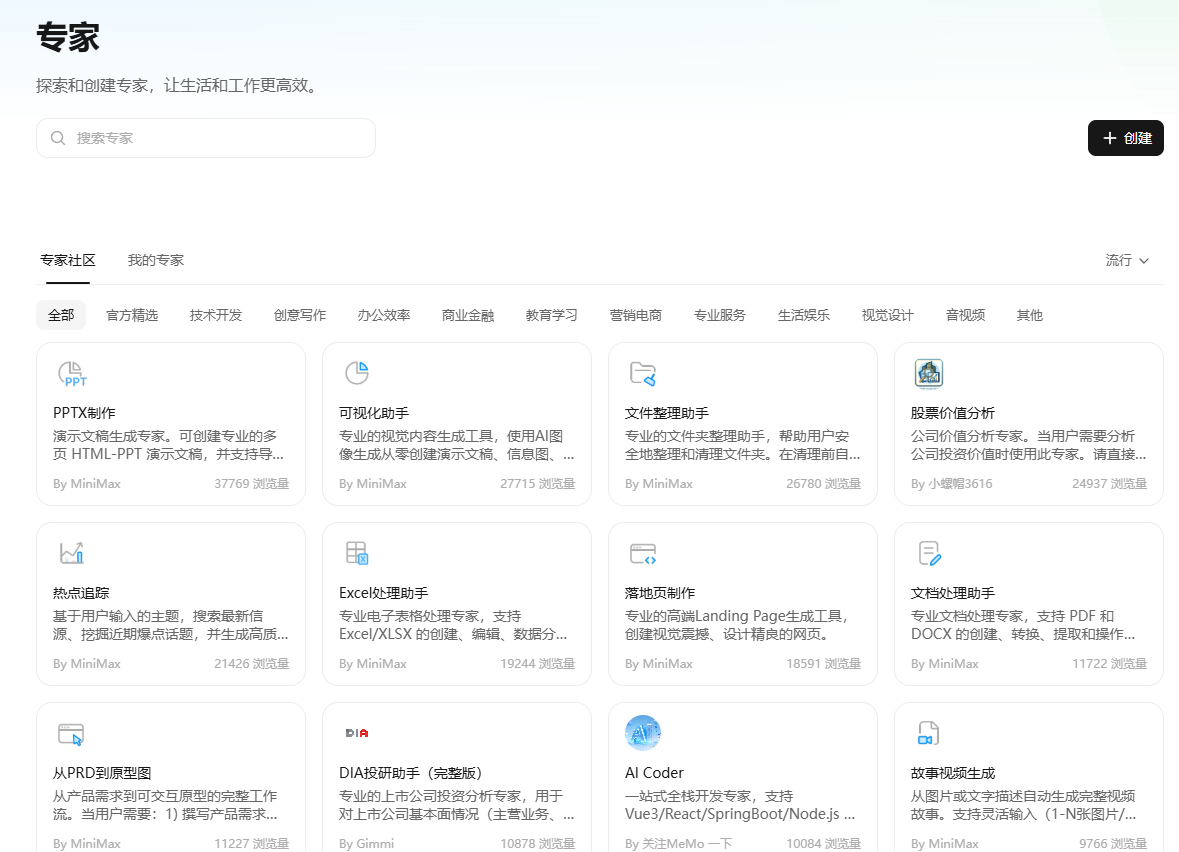Screen dimensions: 1179x852
Task: Click the 股票价值分析 chart icon
Action: [929, 371]
